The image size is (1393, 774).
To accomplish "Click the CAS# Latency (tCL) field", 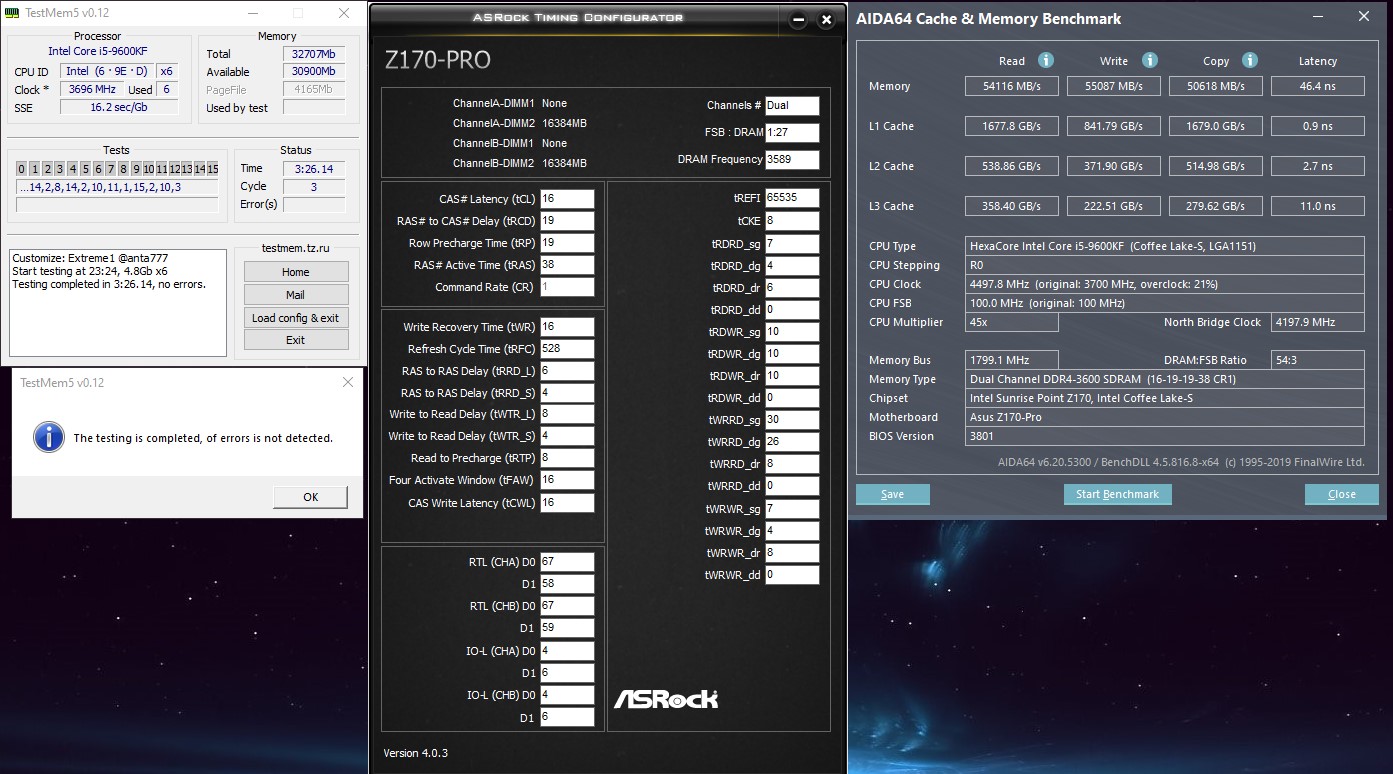I will pos(567,199).
